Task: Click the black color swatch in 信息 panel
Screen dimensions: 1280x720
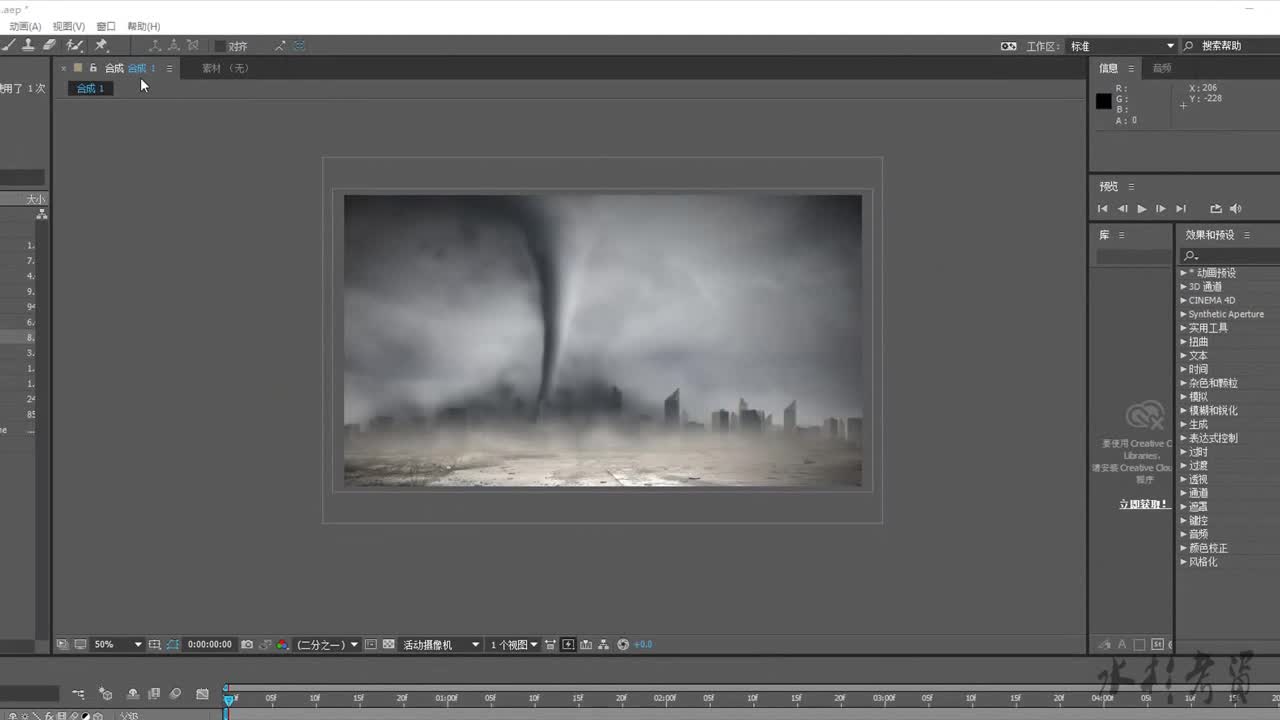Action: click(1103, 101)
